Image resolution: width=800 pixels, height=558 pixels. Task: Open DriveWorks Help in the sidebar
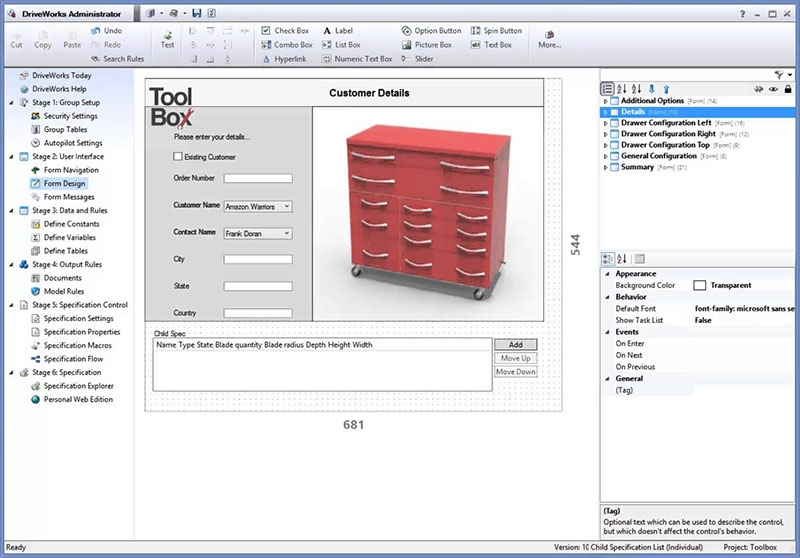(x=59, y=89)
